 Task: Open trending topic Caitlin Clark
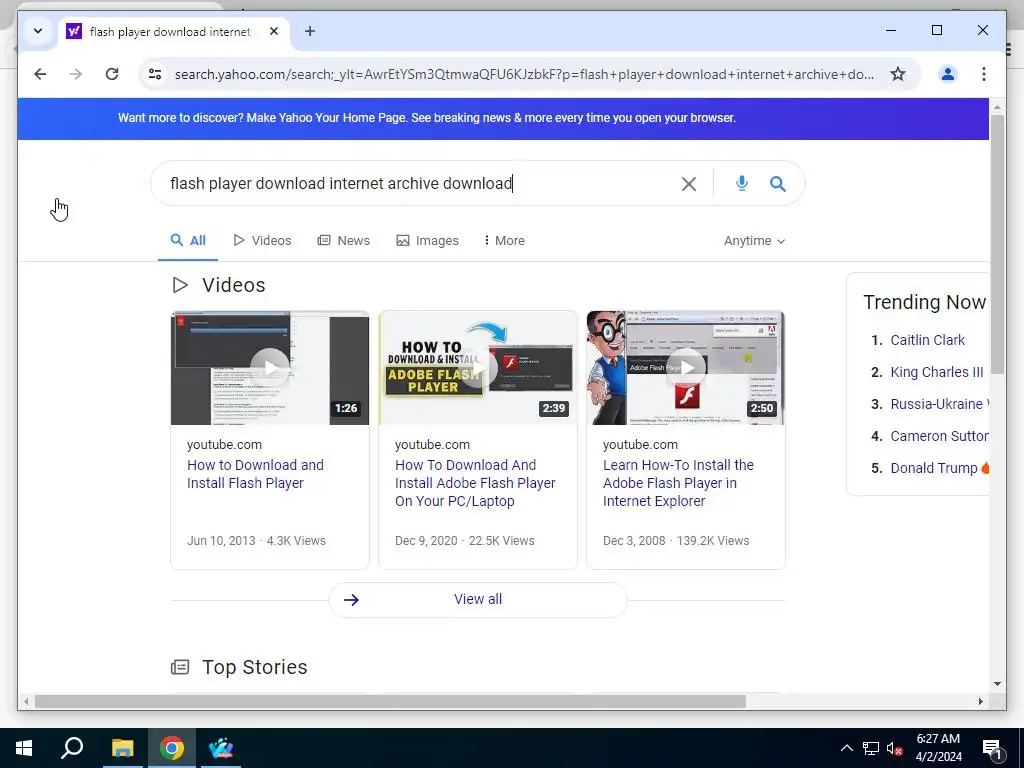(927, 340)
